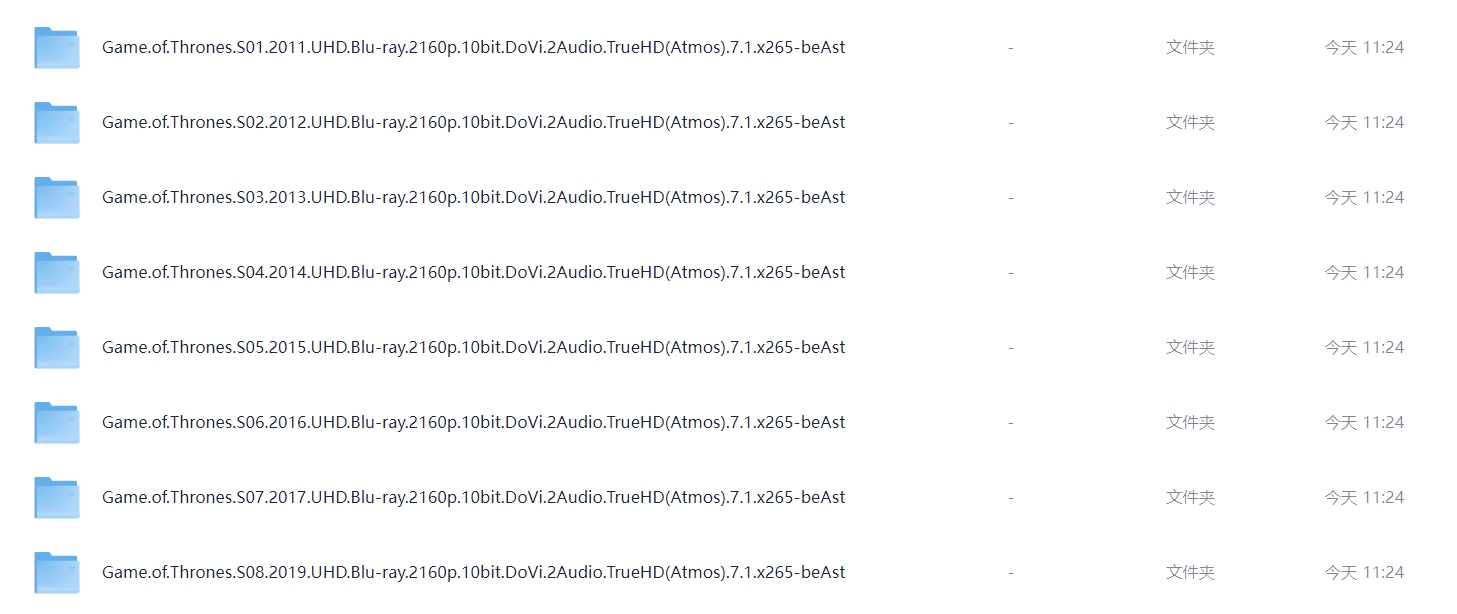Open the Game.of.Thrones.S03.2013 folder name
1457x614 pixels.
pyautogui.click(x=474, y=197)
